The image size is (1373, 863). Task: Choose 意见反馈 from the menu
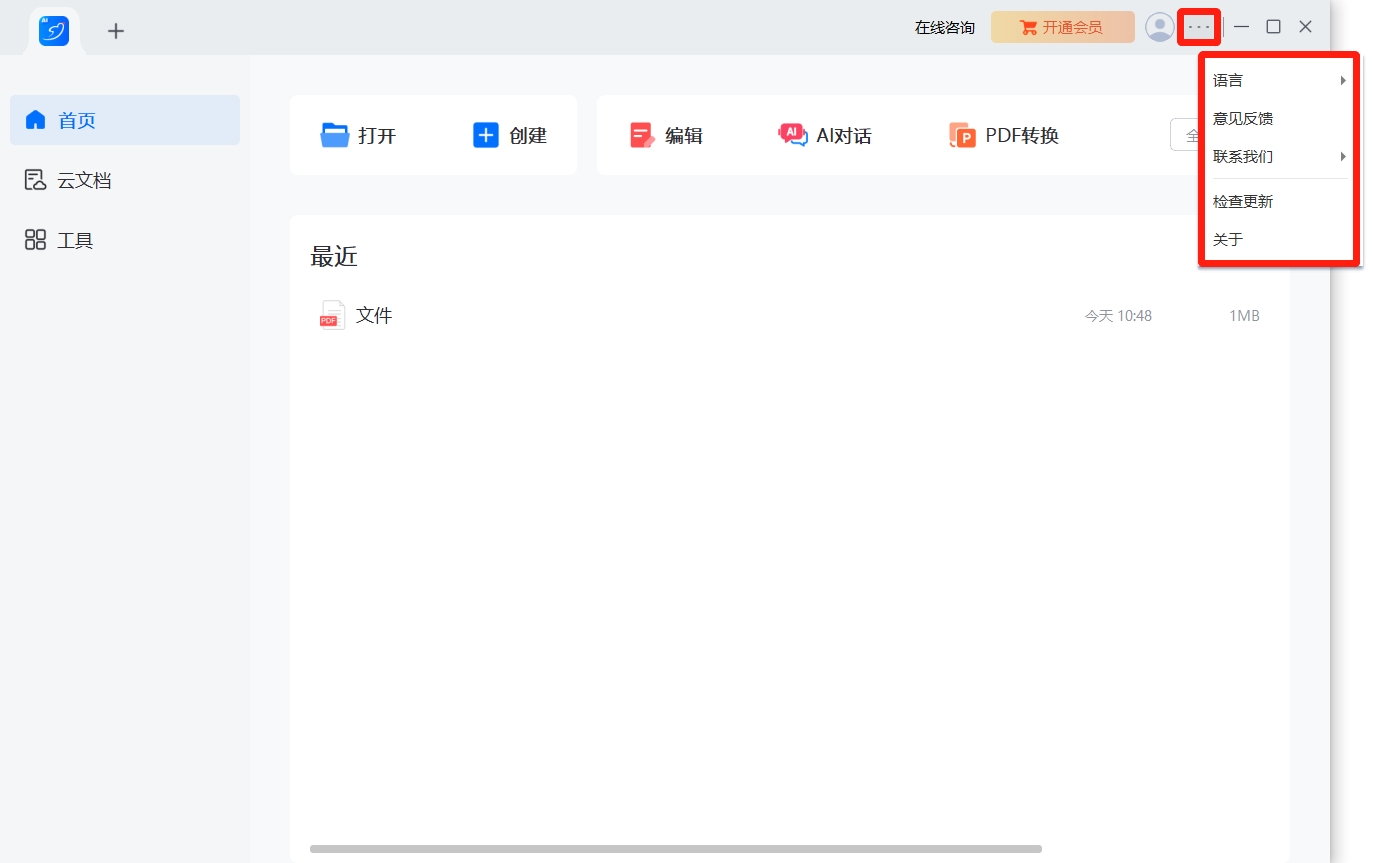1279,118
